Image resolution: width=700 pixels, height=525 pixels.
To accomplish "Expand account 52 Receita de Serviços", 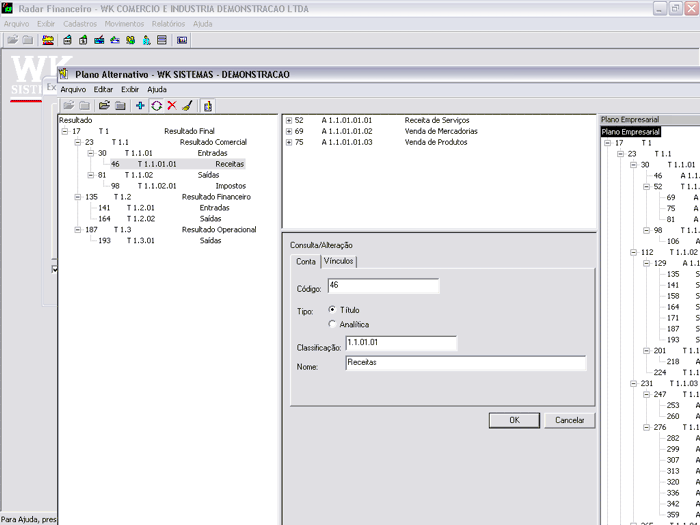I will 289,120.
